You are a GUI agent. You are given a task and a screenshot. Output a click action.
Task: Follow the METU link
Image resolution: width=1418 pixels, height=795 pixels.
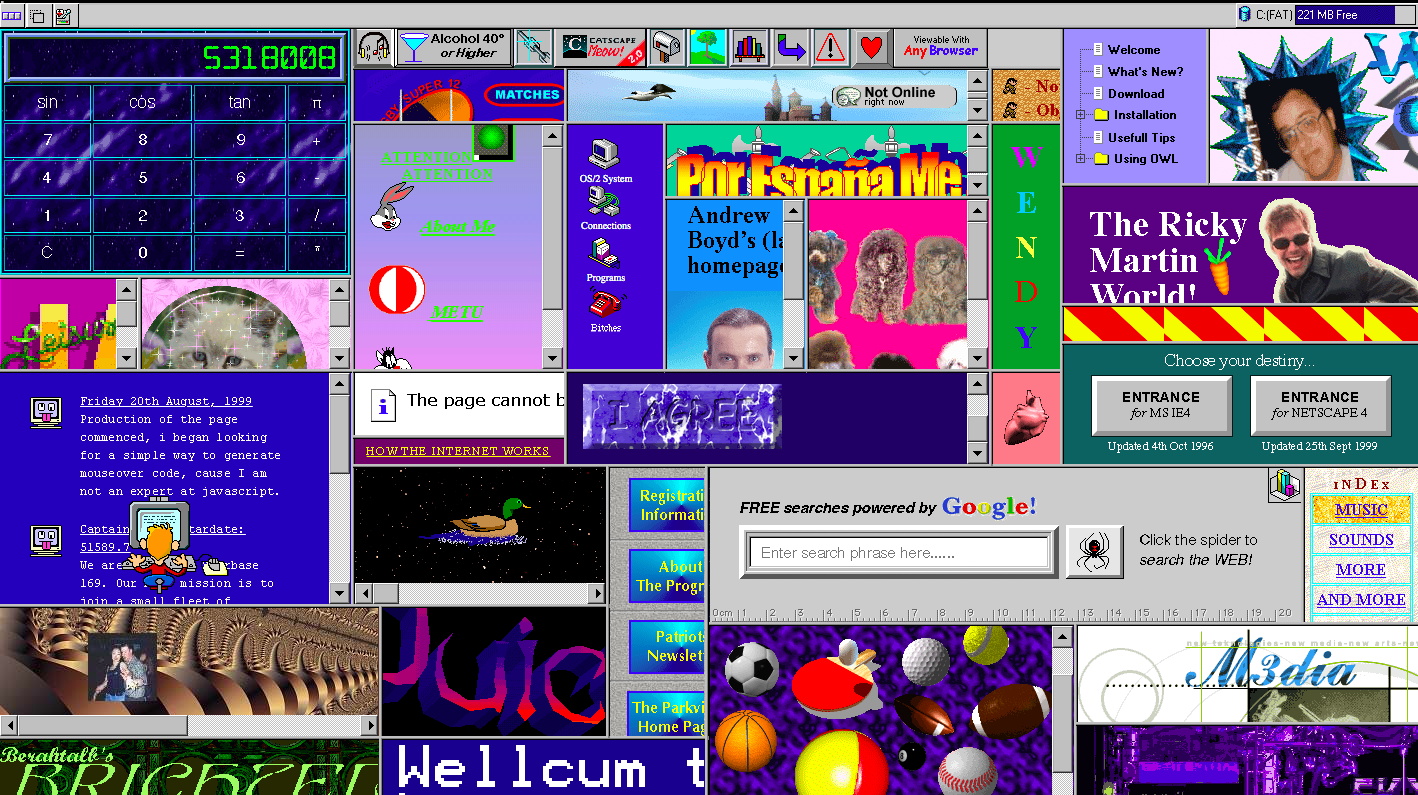457,313
